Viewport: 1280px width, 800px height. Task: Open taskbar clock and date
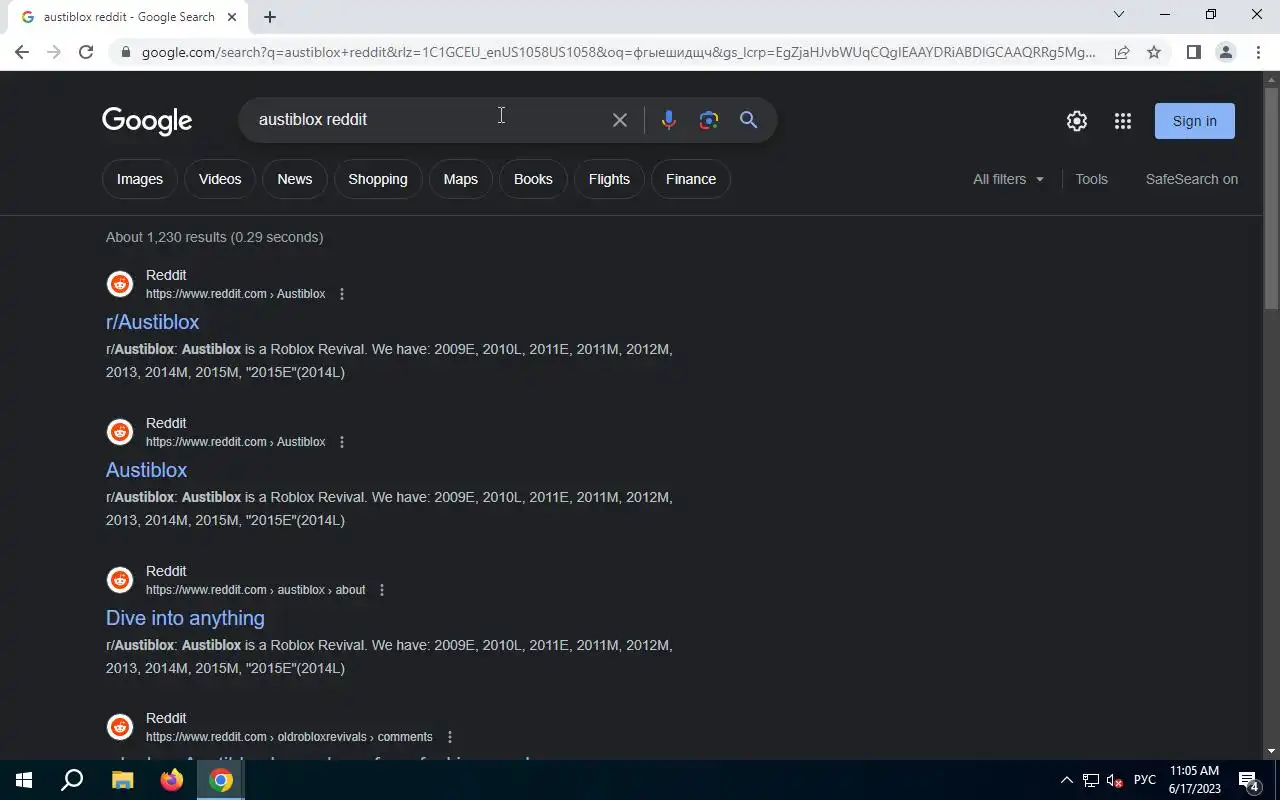click(1195, 780)
